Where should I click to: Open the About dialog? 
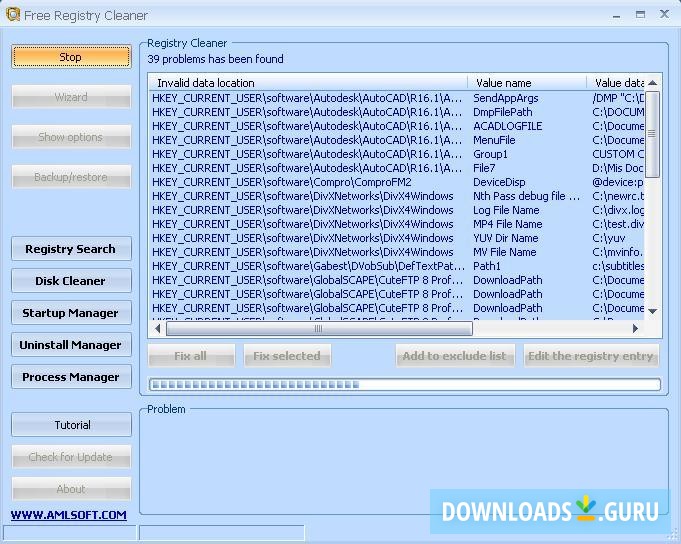[71, 489]
